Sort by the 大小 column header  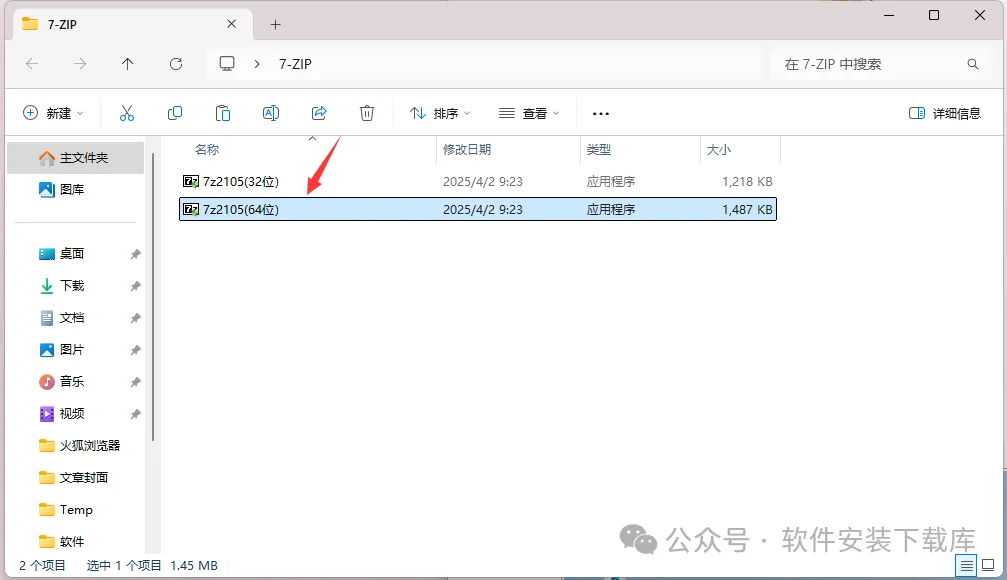coord(719,150)
